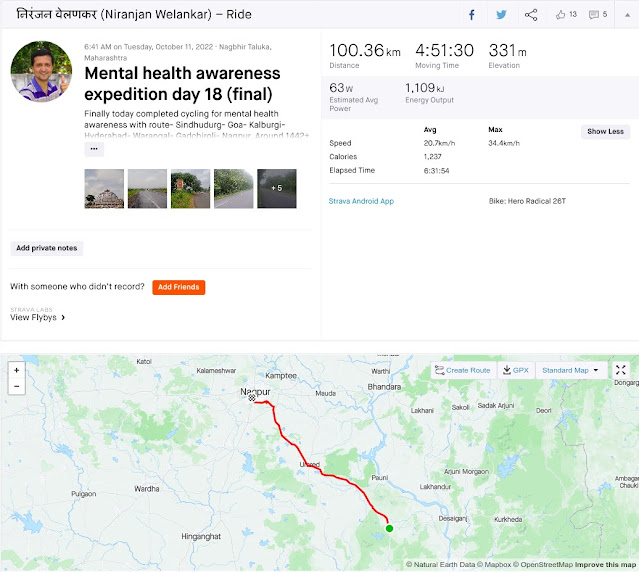
Task: Click the Nagbhir Taluka date and location line
Action: (x=178, y=52)
